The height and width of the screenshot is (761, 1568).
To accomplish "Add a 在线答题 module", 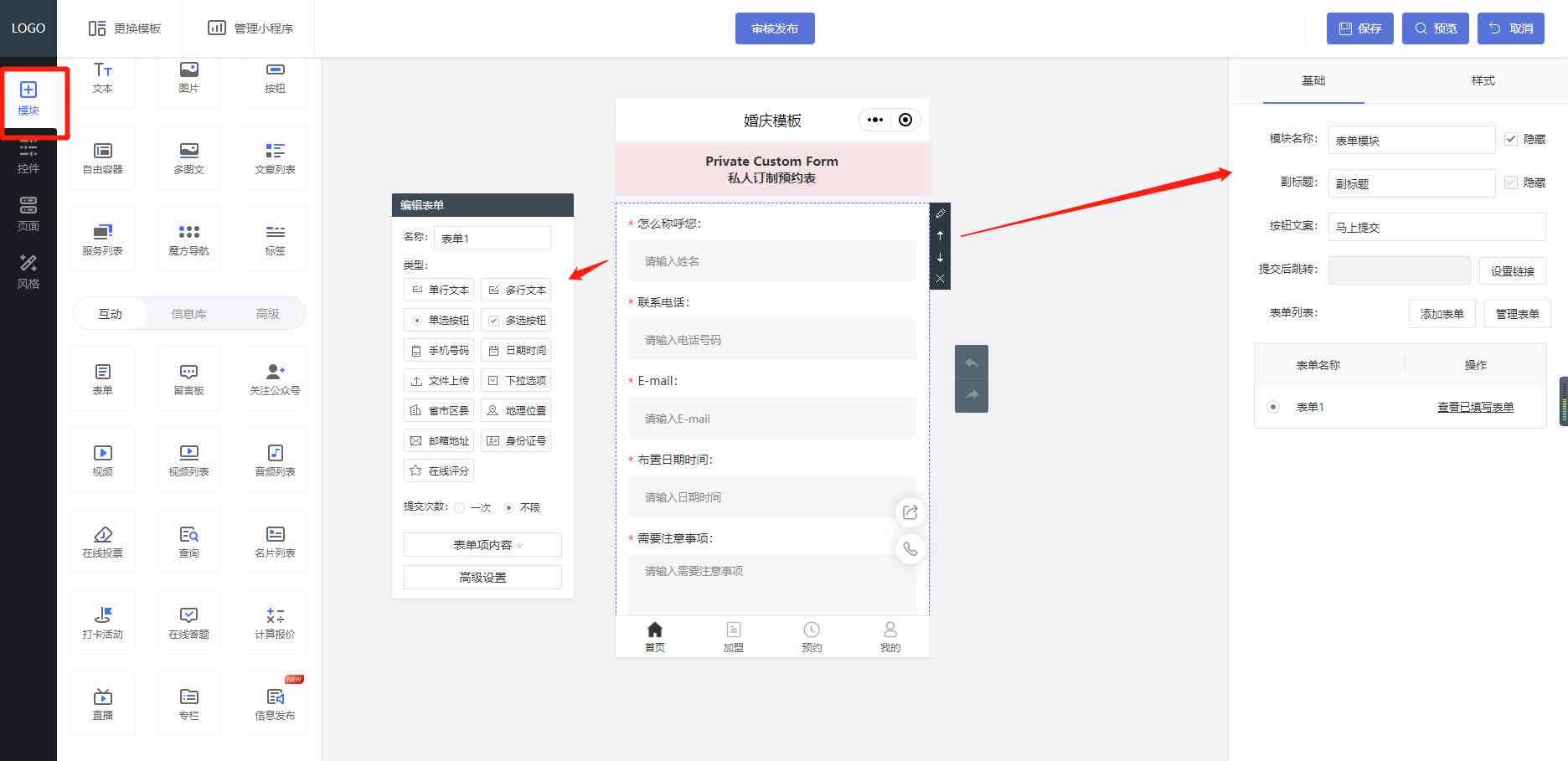I will click(x=189, y=622).
